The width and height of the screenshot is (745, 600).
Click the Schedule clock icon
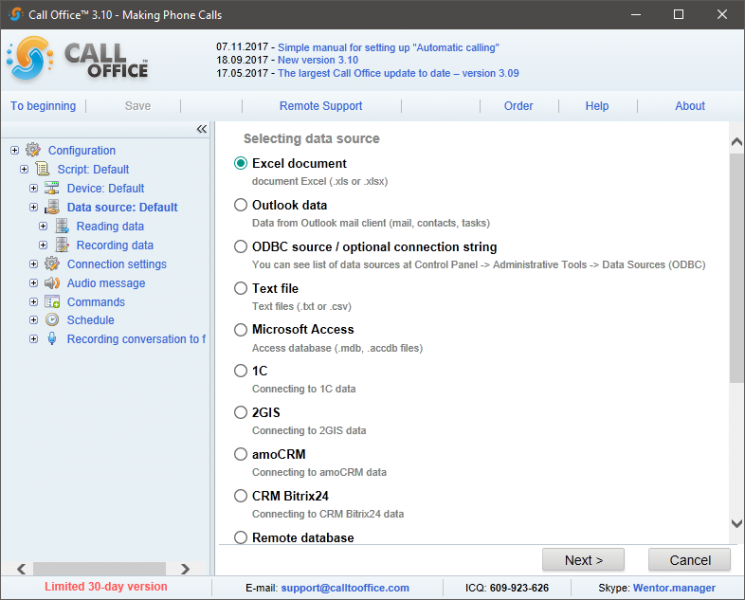(x=52, y=320)
